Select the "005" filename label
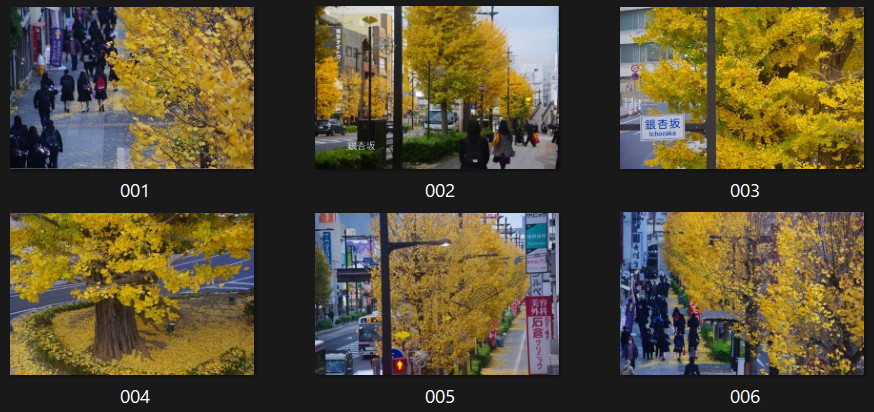Image resolution: width=874 pixels, height=412 pixels. pyautogui.click(x=439, y=396)
